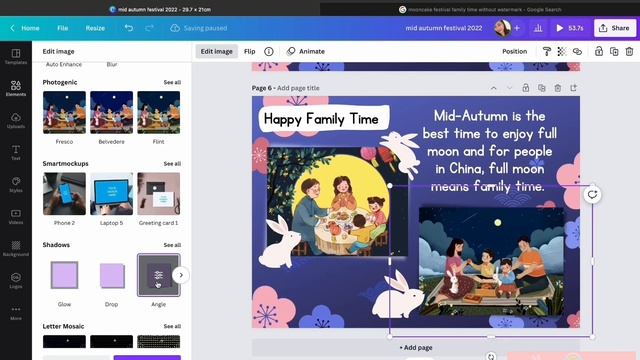Delete the selected element with trash icon
Viewport: 640px width, 360px height.
[629, 51]
